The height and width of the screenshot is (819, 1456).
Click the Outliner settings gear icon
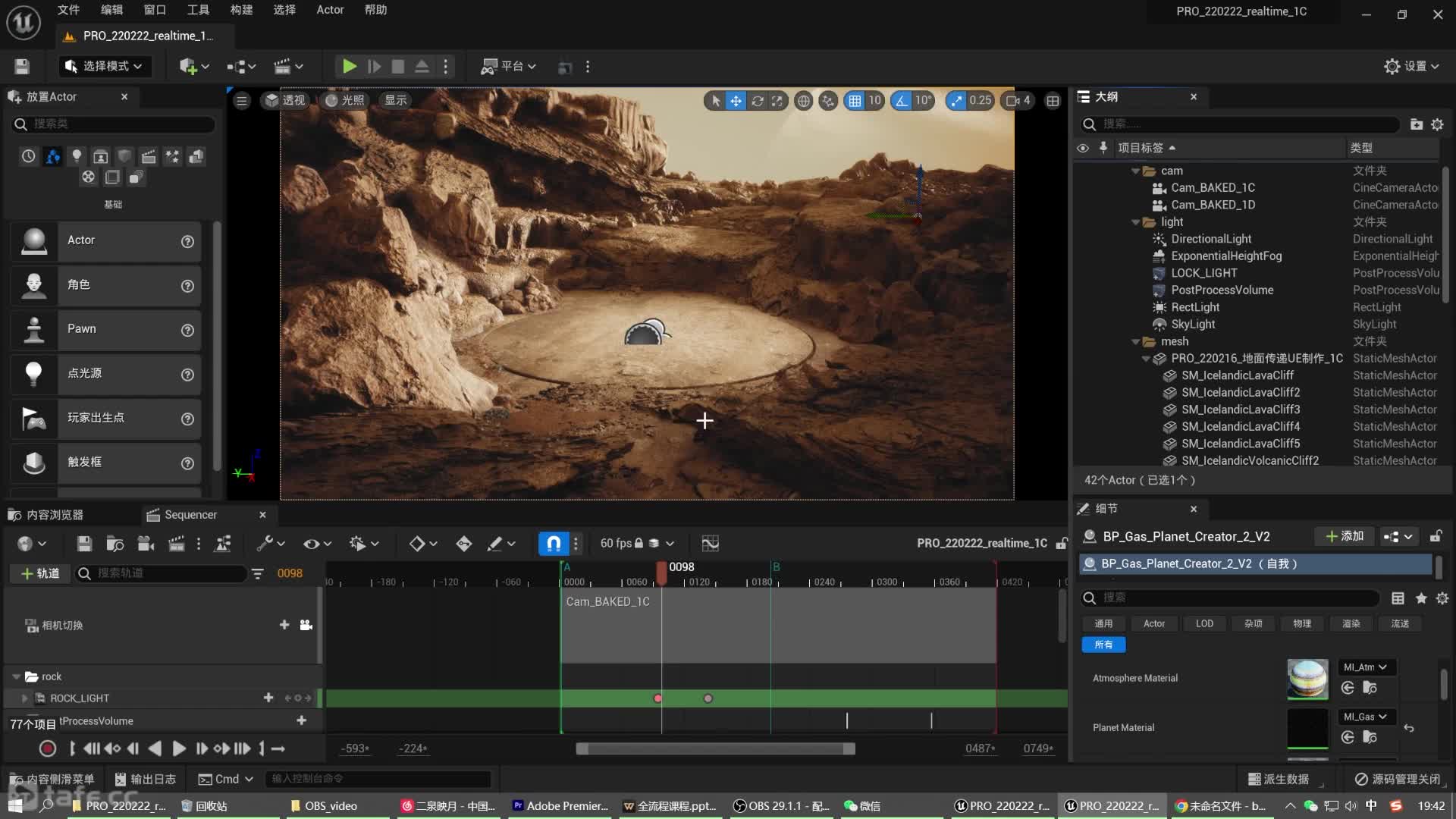point(1437,124)
